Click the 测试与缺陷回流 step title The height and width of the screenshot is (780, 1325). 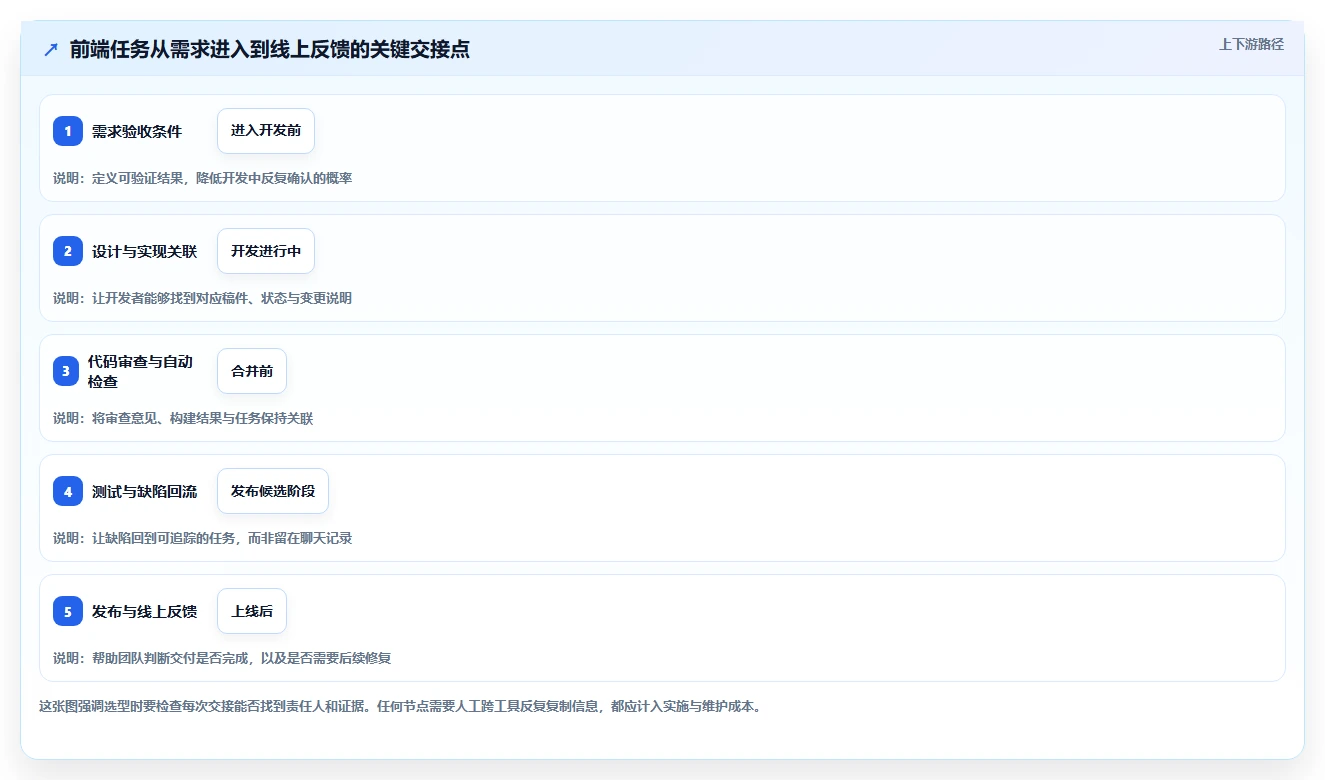click(144, 491)
